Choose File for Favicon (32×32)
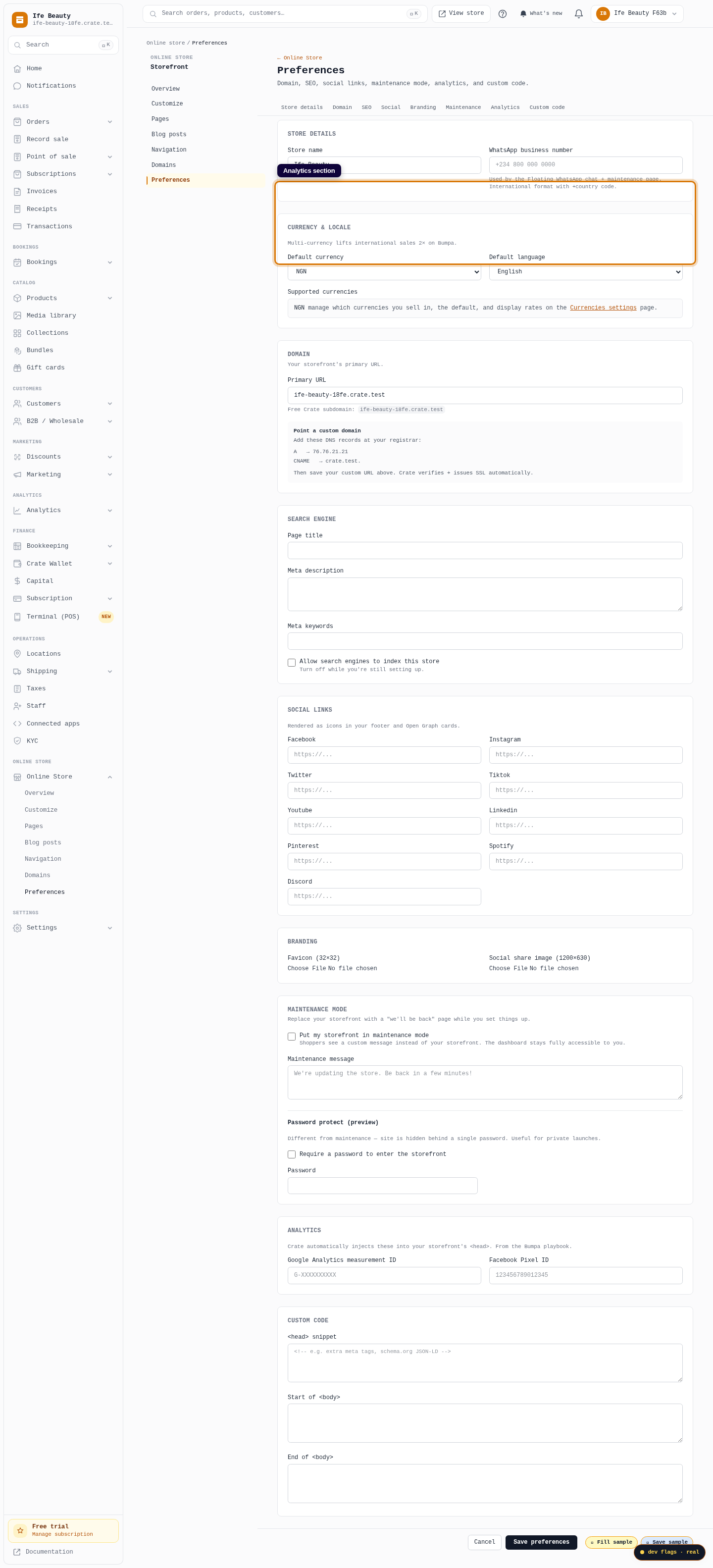 [x=306, y=968]
